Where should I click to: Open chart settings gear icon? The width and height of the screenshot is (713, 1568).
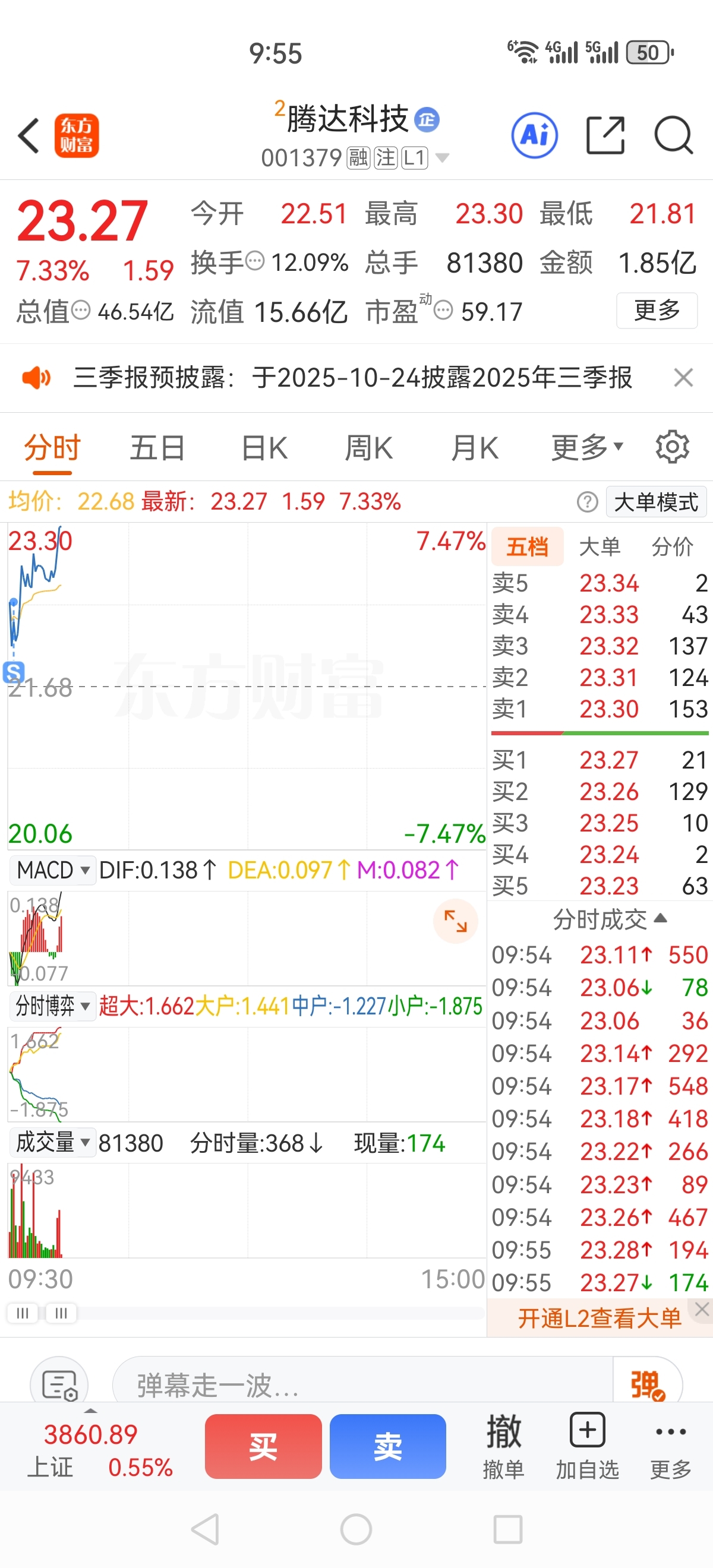point(672,447)
